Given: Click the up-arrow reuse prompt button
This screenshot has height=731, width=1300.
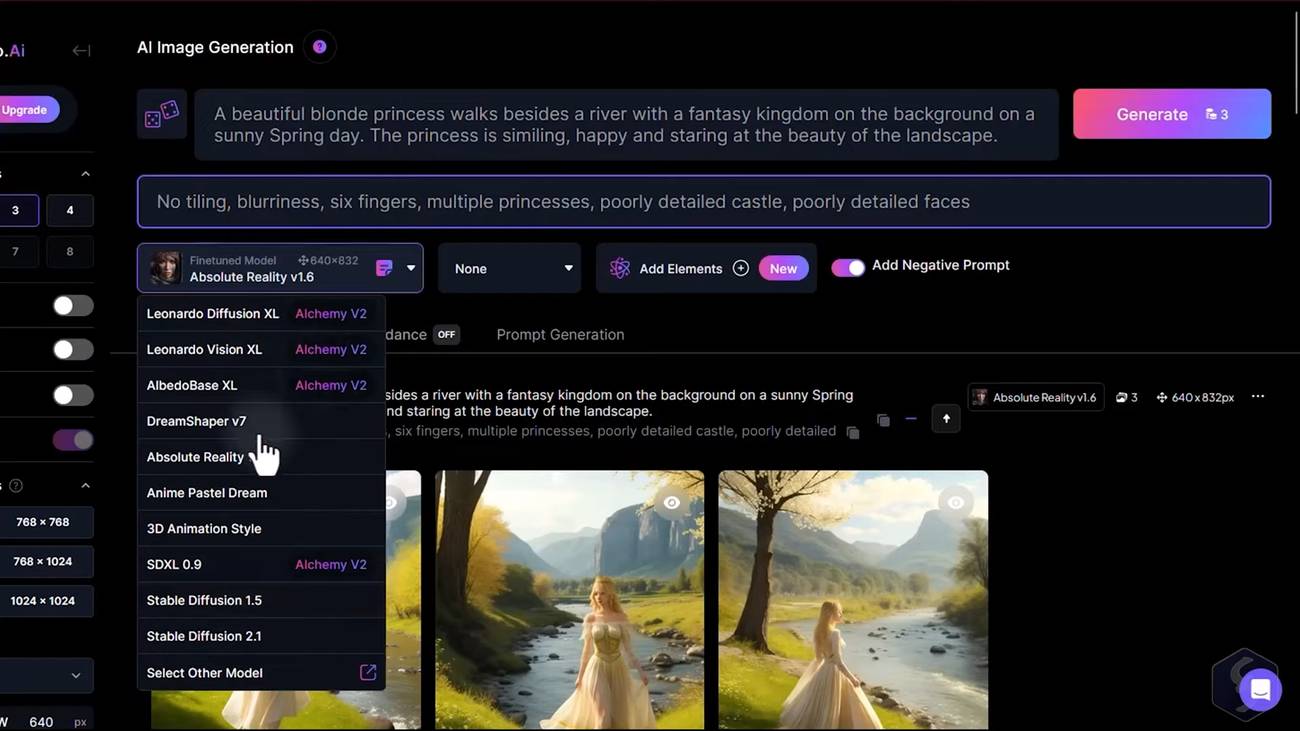Looking at the screenshot, I should pos(946,419).
